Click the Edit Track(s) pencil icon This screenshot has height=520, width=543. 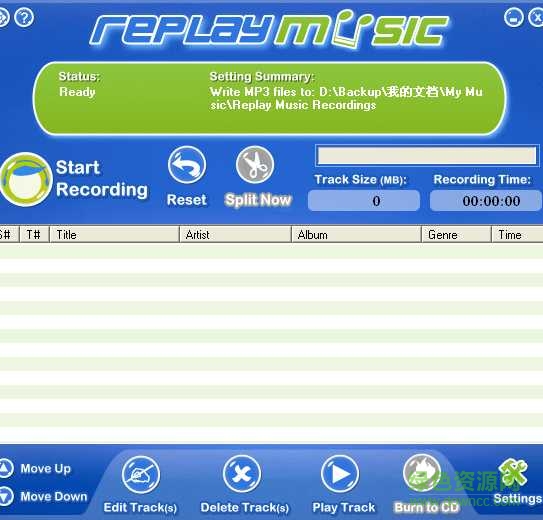point(141,475)
